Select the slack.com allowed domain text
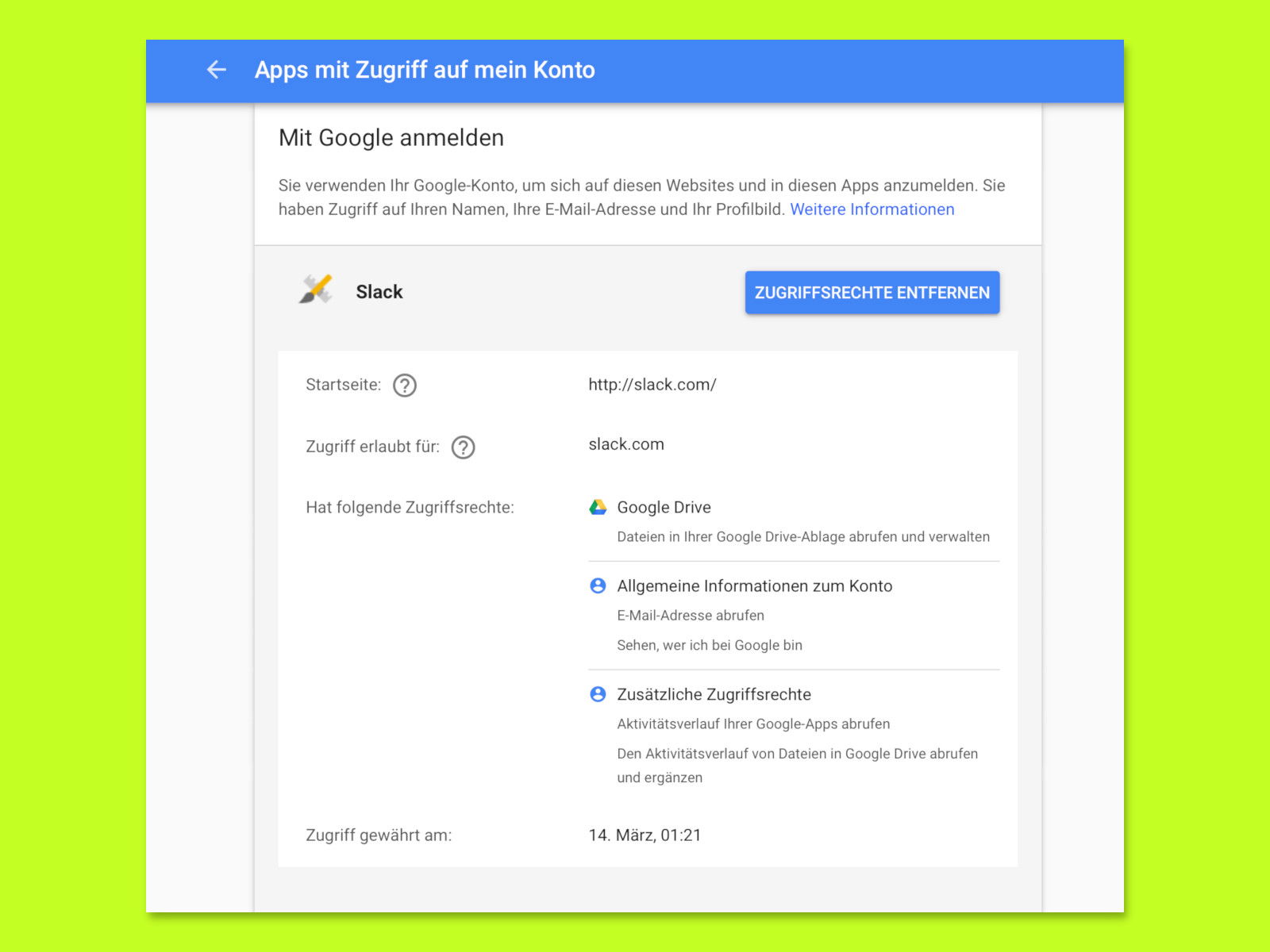Image resolution: width=1270 pixels, height=952 pixels. point(626,444)
